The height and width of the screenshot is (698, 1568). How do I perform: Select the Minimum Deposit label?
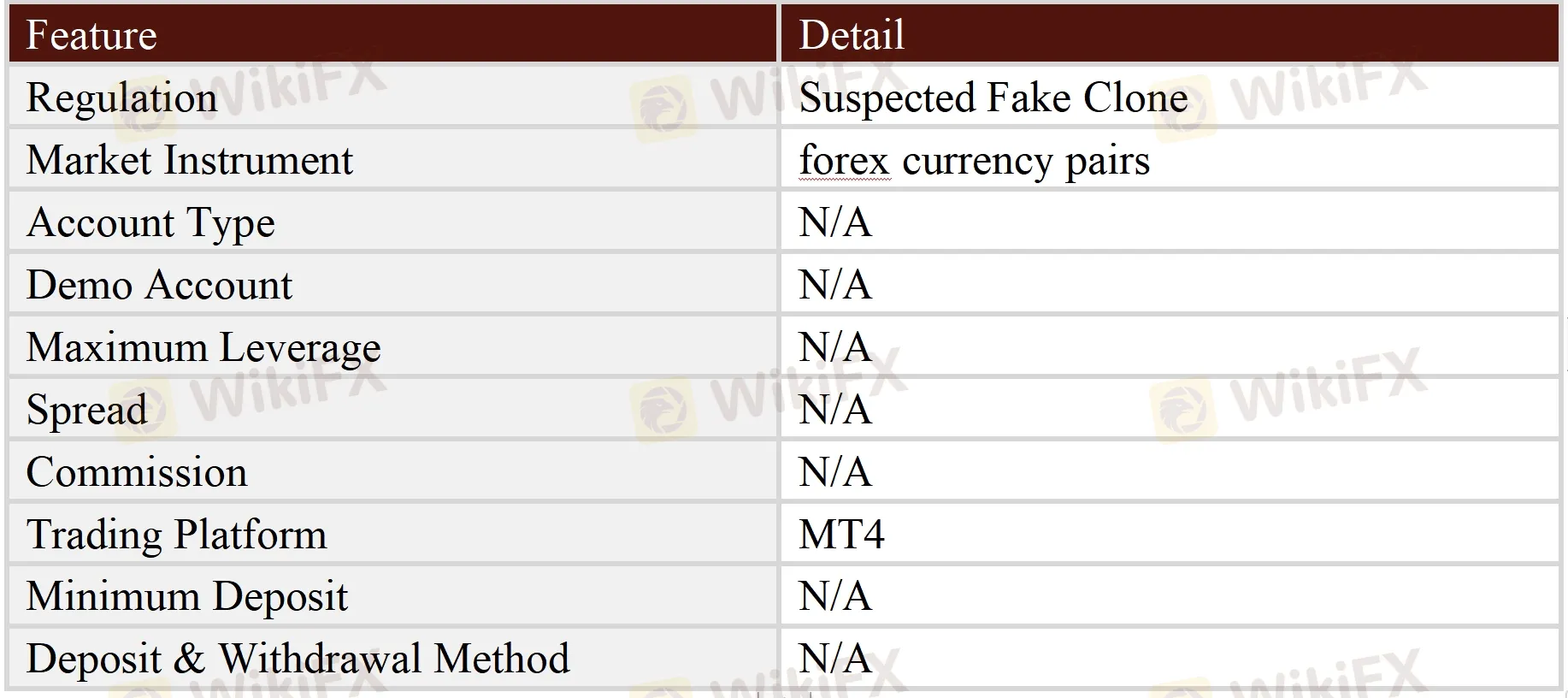186,597
